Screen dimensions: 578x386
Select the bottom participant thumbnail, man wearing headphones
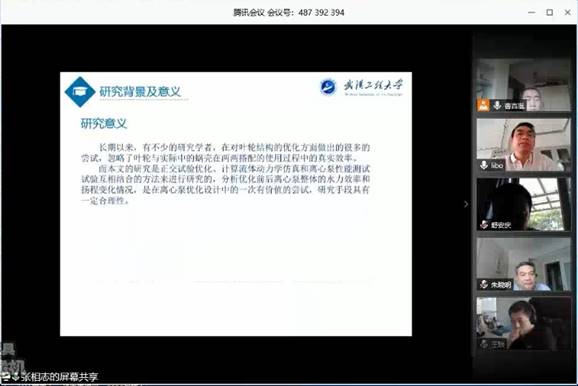coord(523,324)
